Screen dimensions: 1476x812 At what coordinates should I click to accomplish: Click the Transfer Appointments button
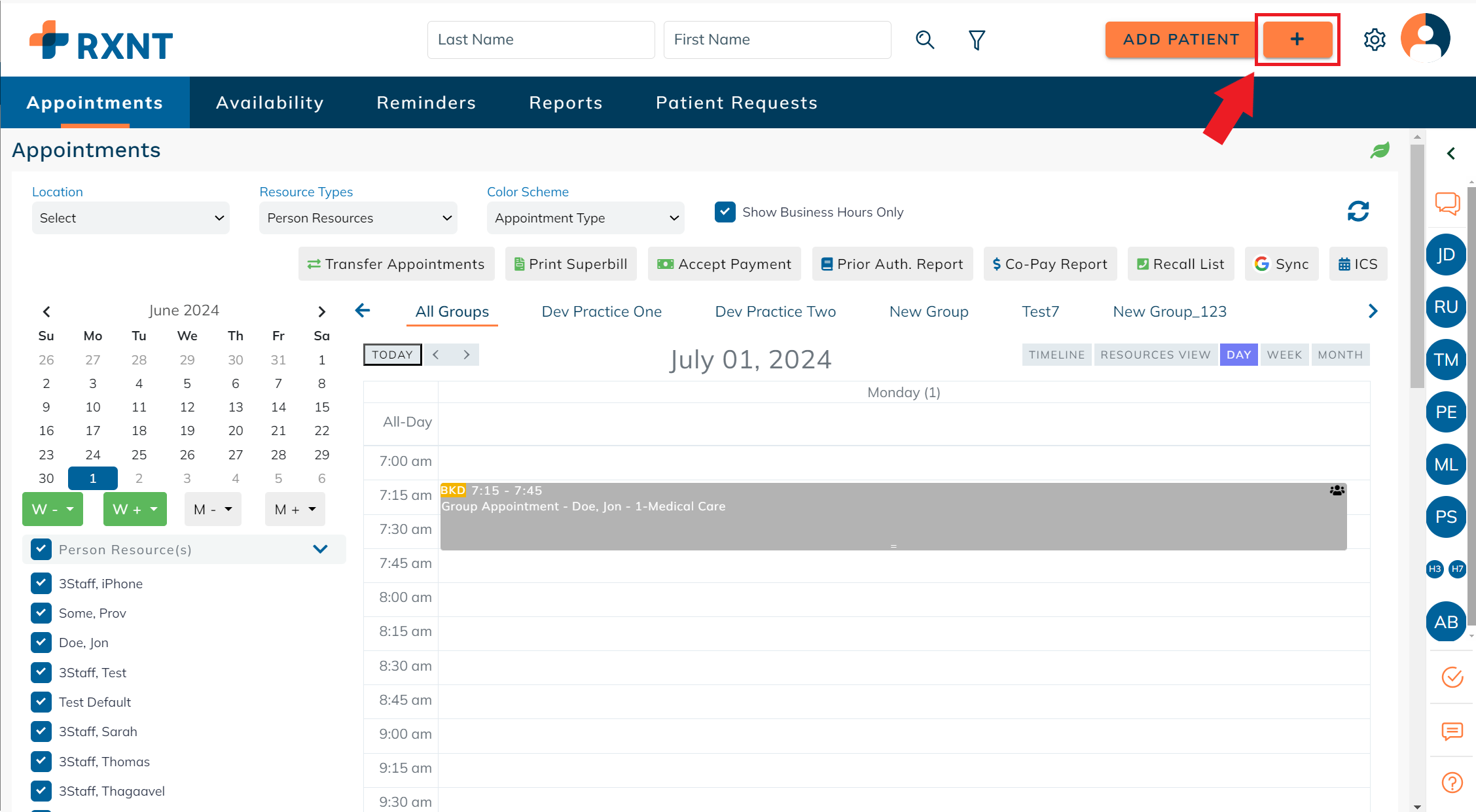point(396,264)
